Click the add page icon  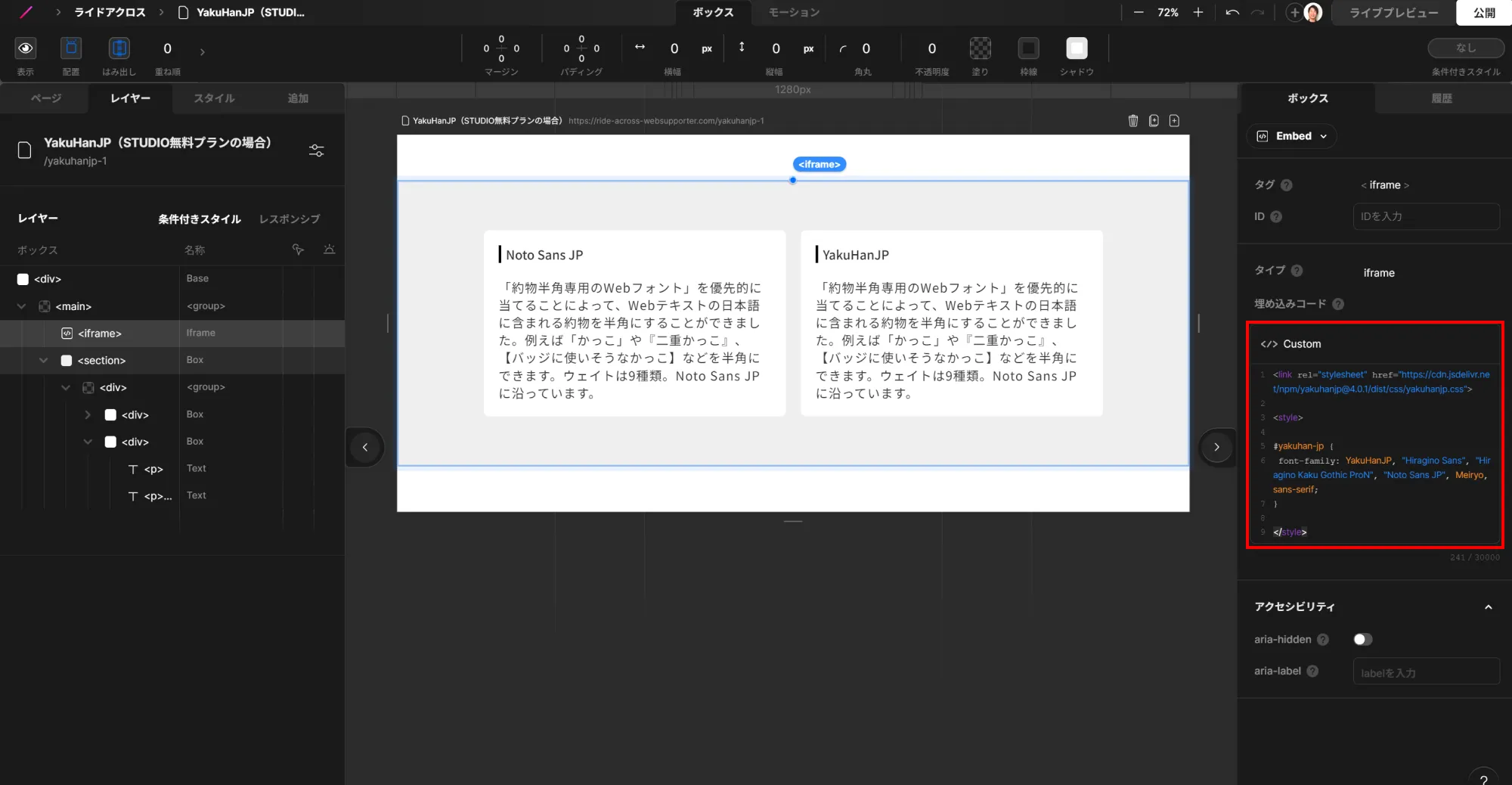point(1174,120)
